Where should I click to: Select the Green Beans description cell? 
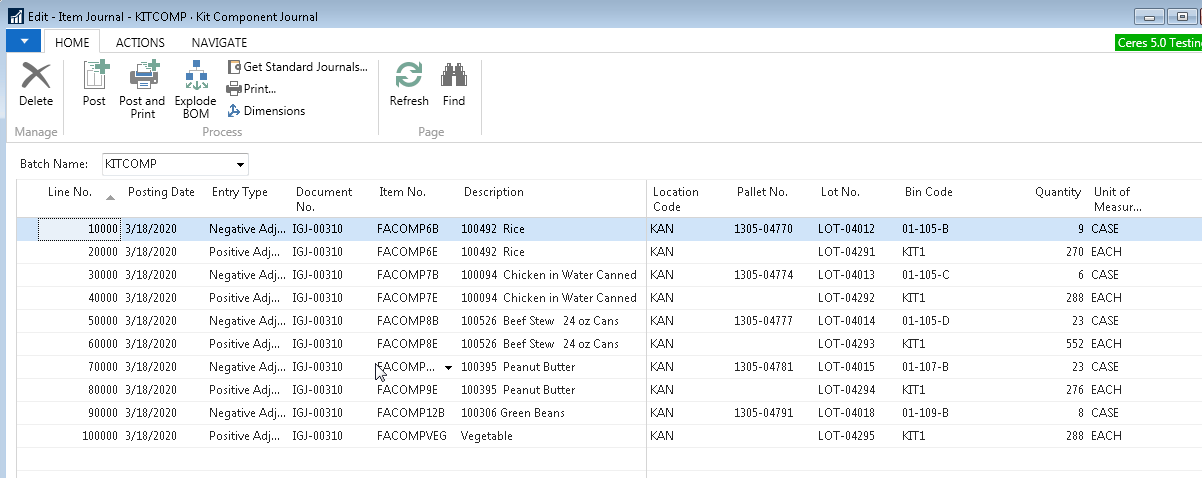(512, 413)
